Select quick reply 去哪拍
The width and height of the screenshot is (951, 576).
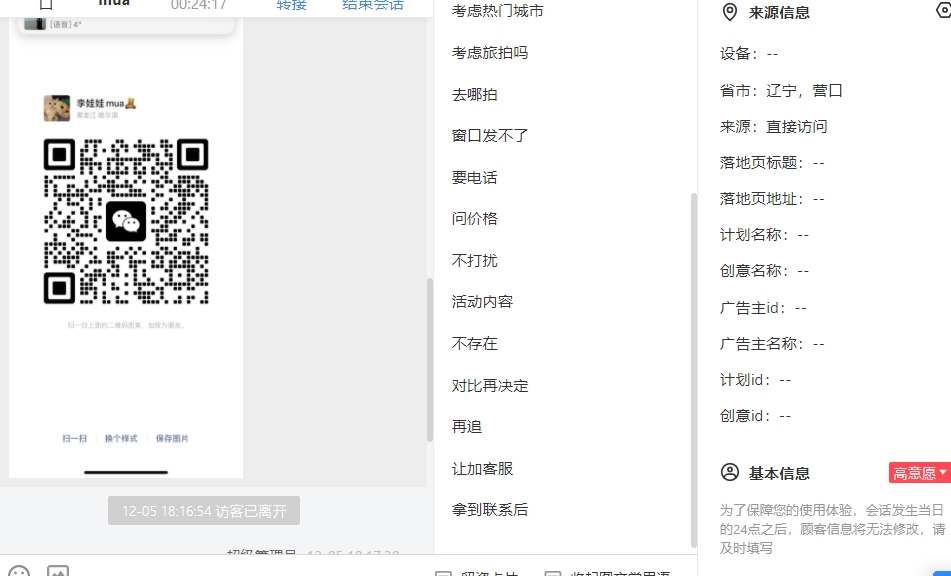(474, 95)
